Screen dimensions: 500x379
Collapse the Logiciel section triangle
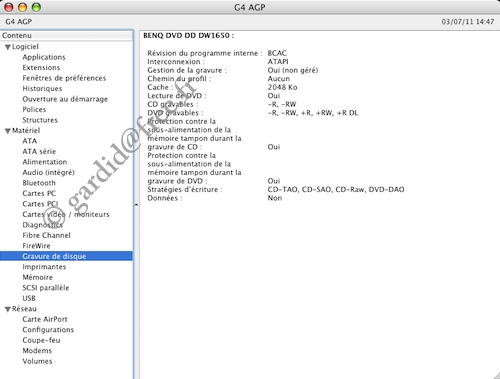(x=8, y=47)
